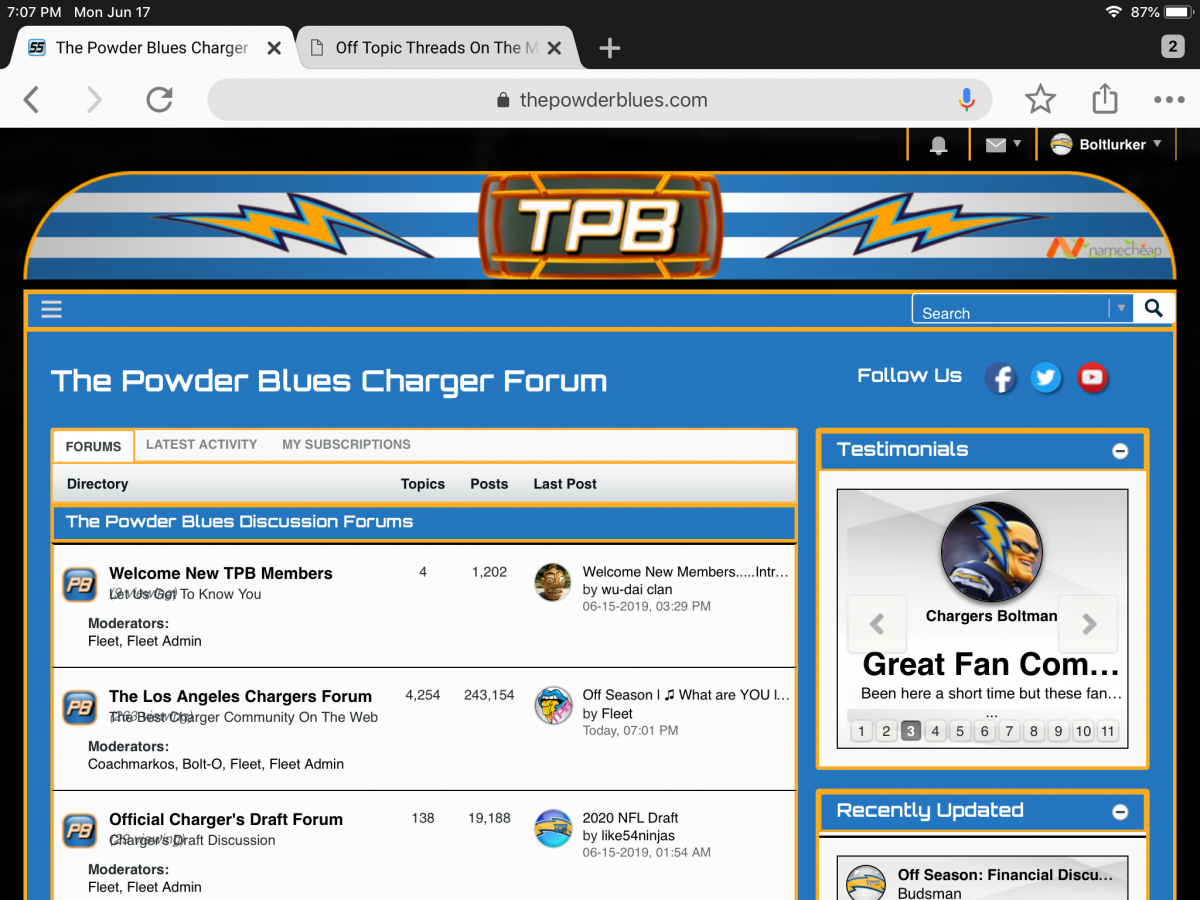Click into the Search field
Image resolution: width=1200 pixels, height=900 pixels.
[1010, 310]
